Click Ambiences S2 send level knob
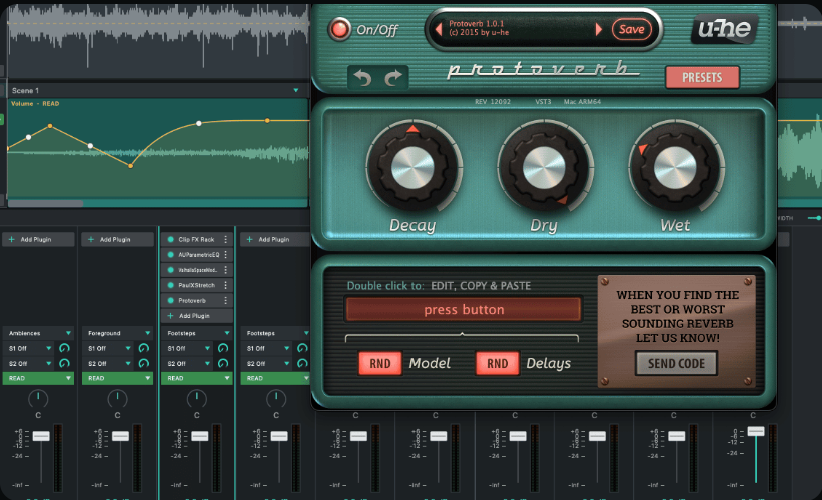This screenshot has height=500, width=822. [64, 363]
